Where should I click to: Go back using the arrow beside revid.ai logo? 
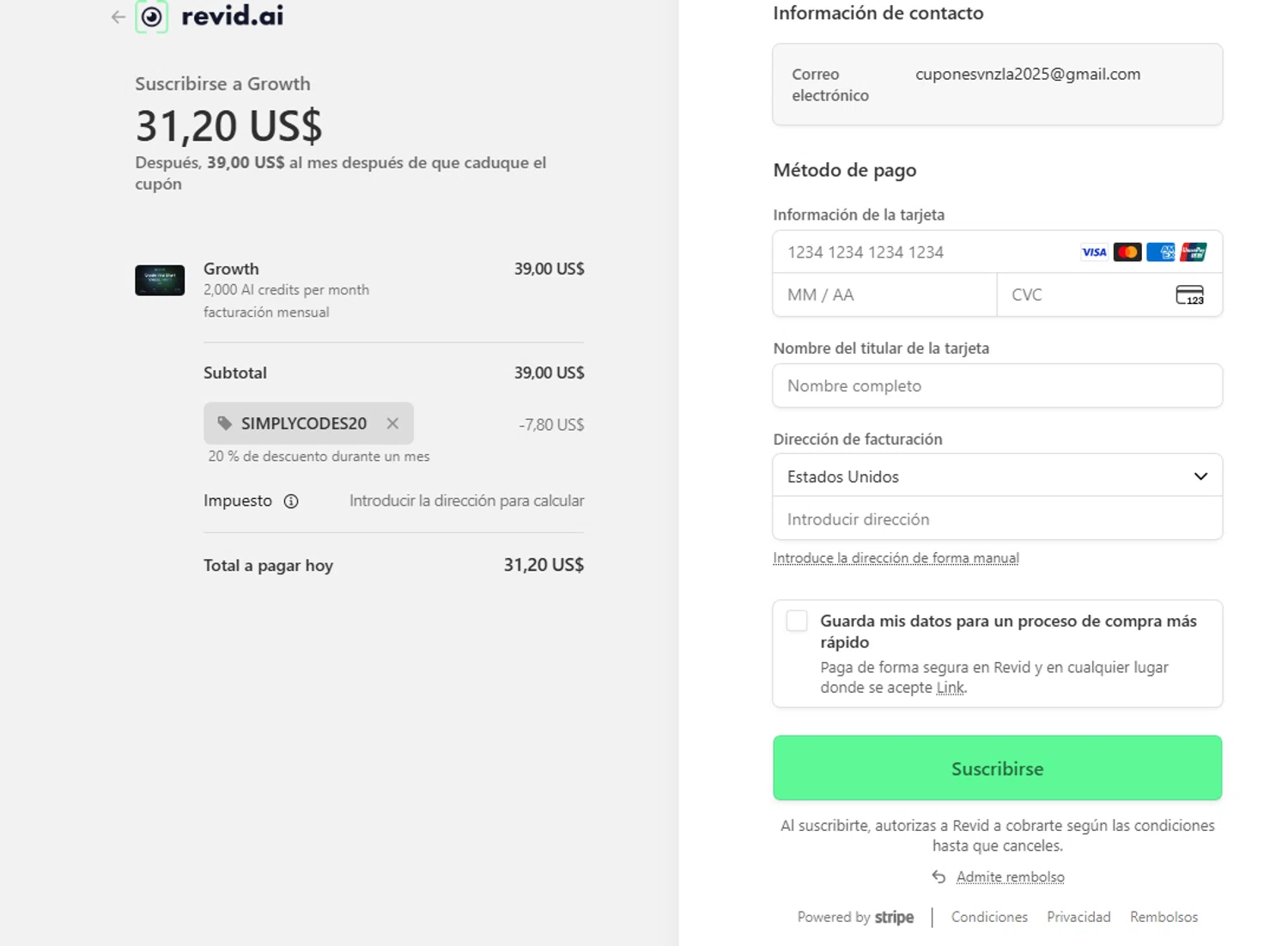click(118, 16)
